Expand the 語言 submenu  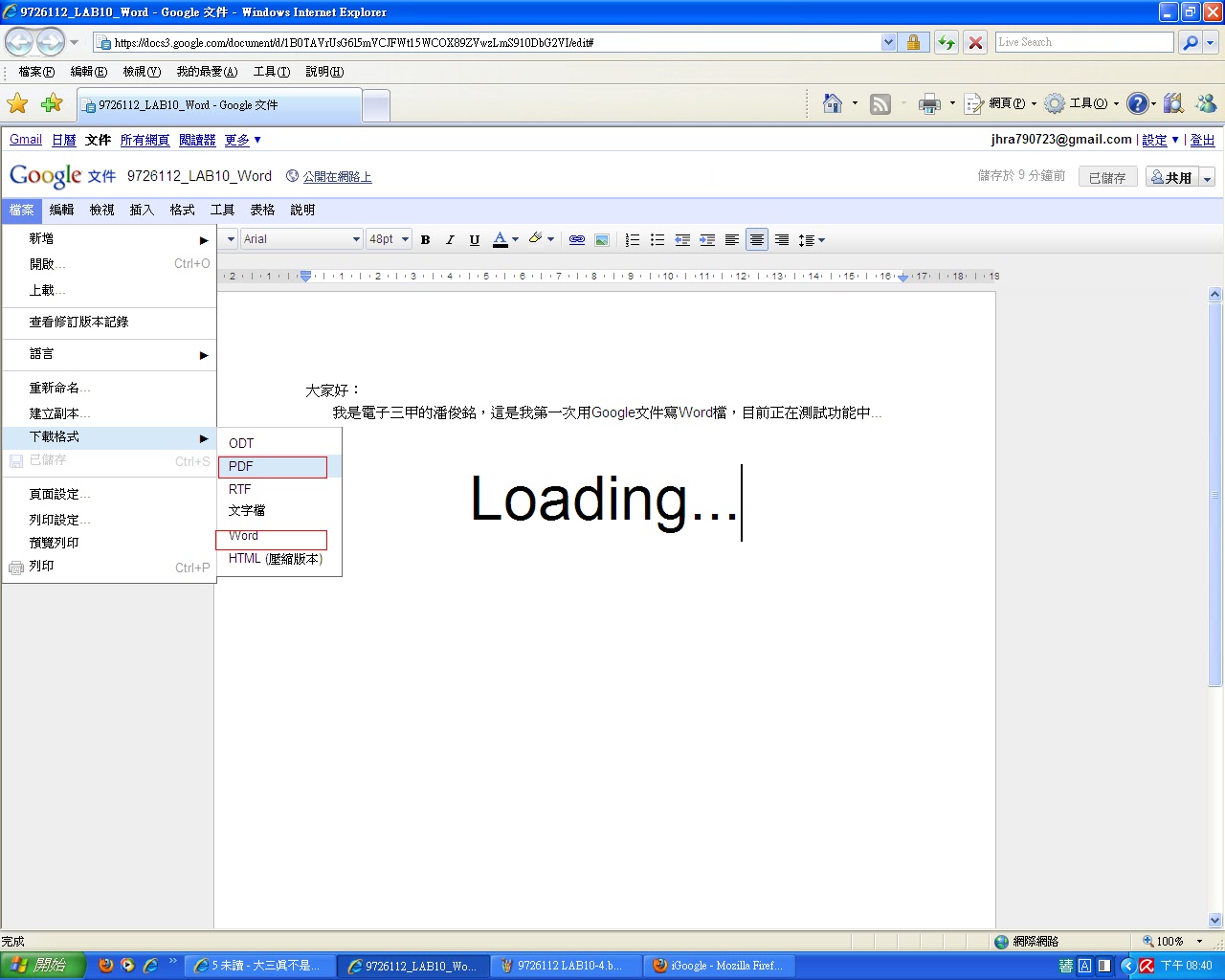109,354
